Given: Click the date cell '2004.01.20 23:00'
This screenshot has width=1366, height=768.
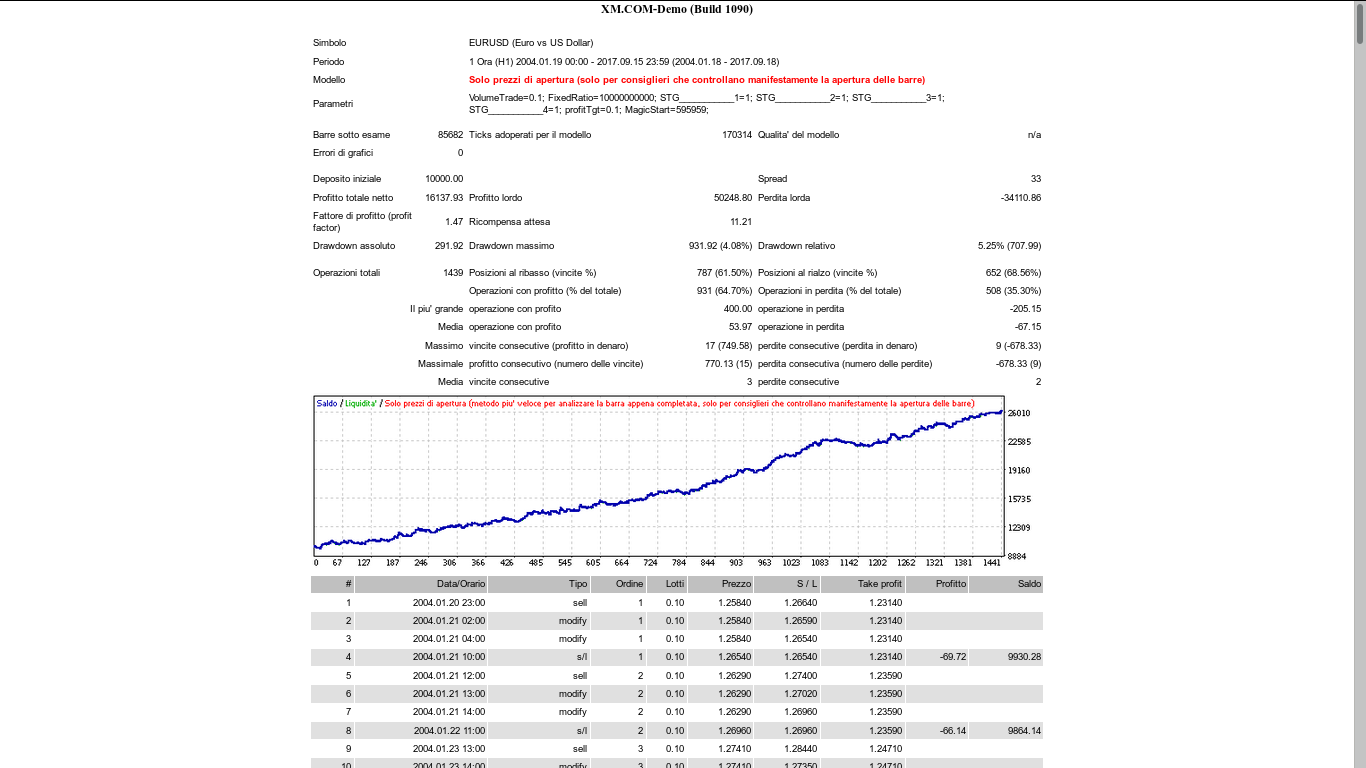Looking at the screenshot, I should click(449, 603).
